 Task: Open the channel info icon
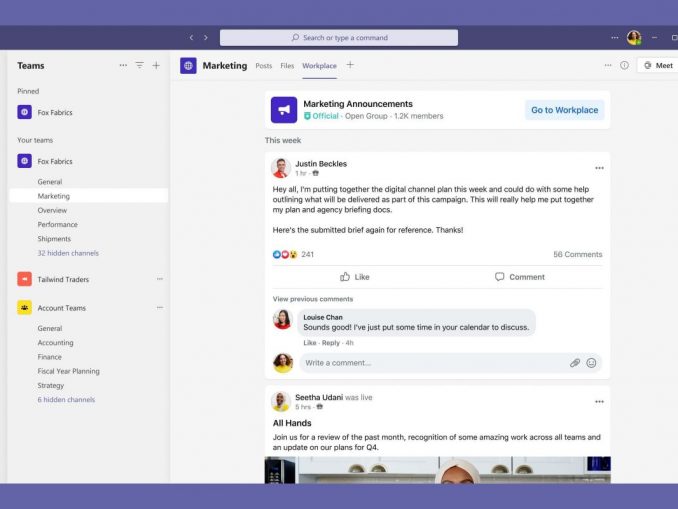624,65
